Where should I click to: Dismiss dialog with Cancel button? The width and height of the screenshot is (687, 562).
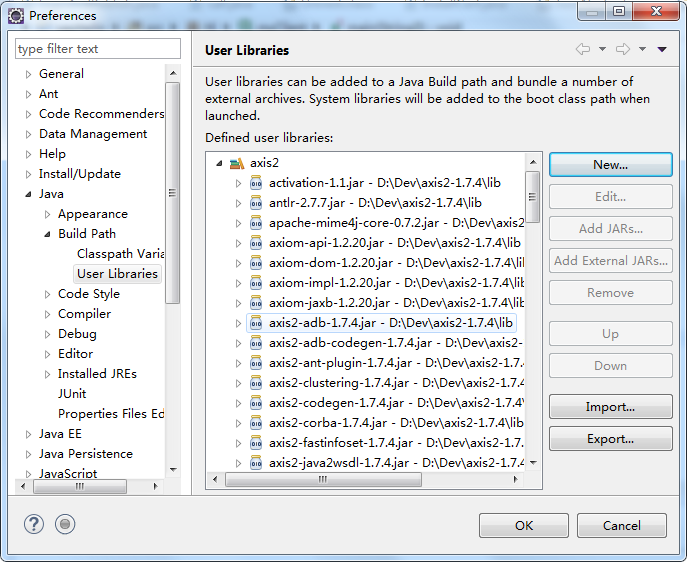[x=622, y=526]
